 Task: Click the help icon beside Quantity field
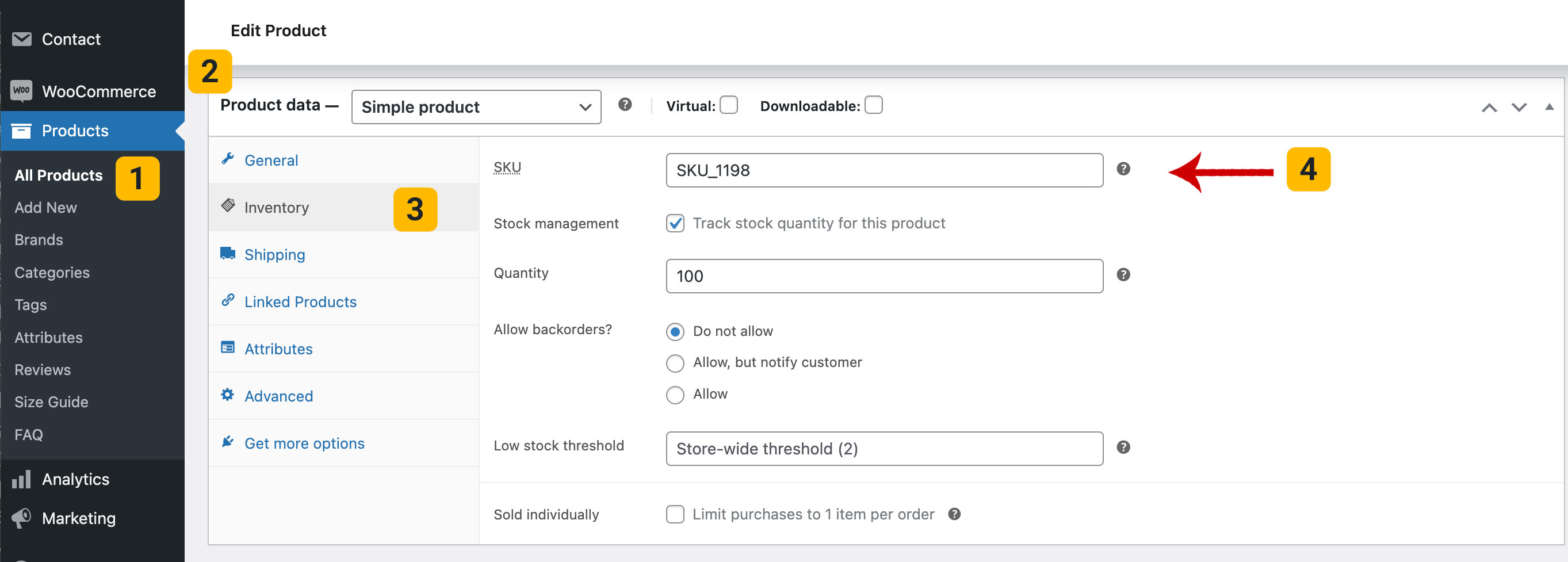(1123, 275)
